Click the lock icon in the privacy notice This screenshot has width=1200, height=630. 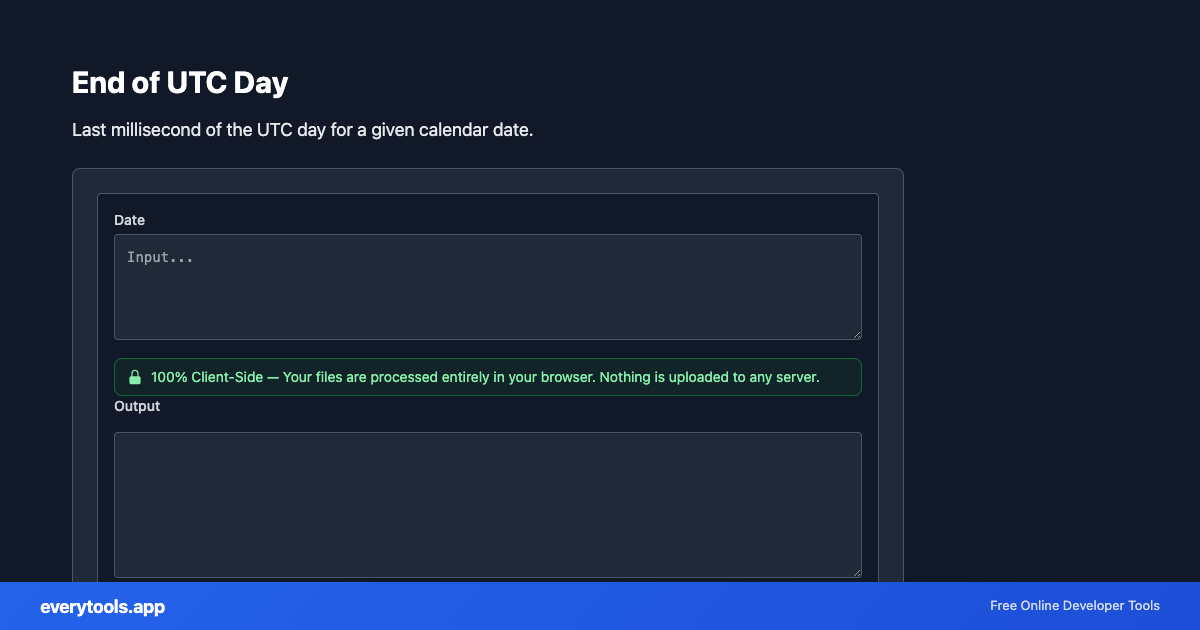135,377
